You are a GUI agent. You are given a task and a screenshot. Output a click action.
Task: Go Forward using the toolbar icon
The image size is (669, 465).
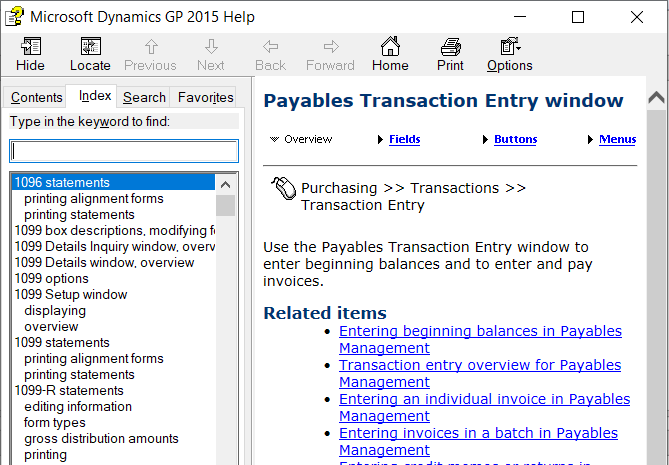(x=331, y=46)
